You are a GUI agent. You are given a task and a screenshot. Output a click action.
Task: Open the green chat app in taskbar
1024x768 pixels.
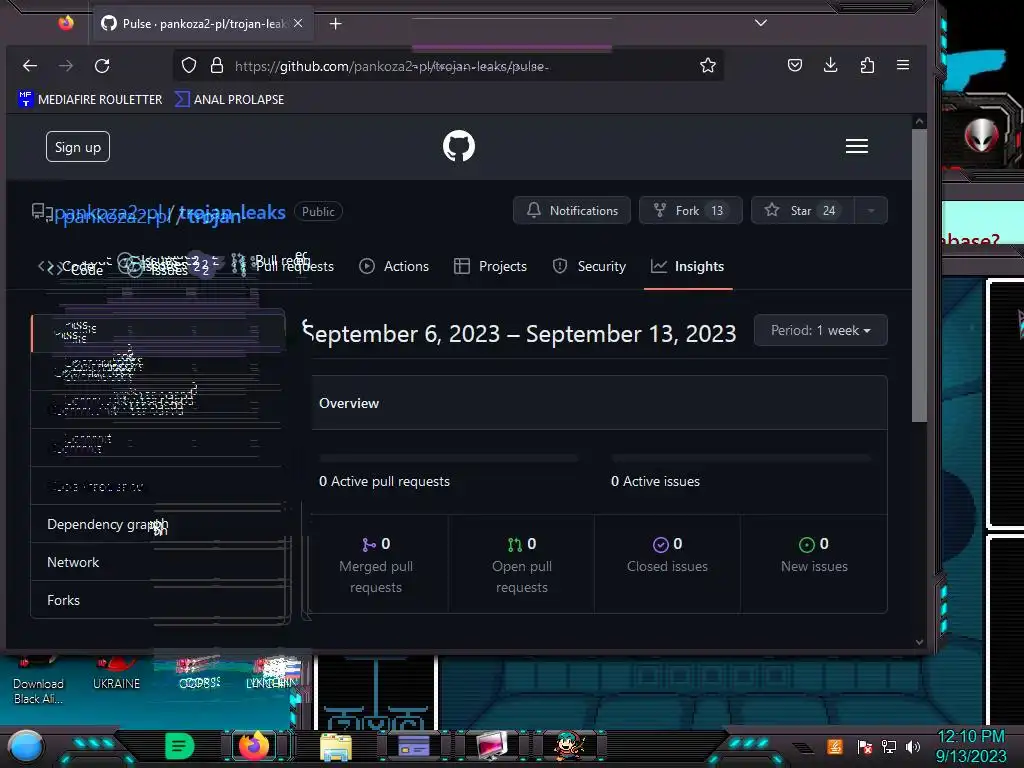click(180, 746)
